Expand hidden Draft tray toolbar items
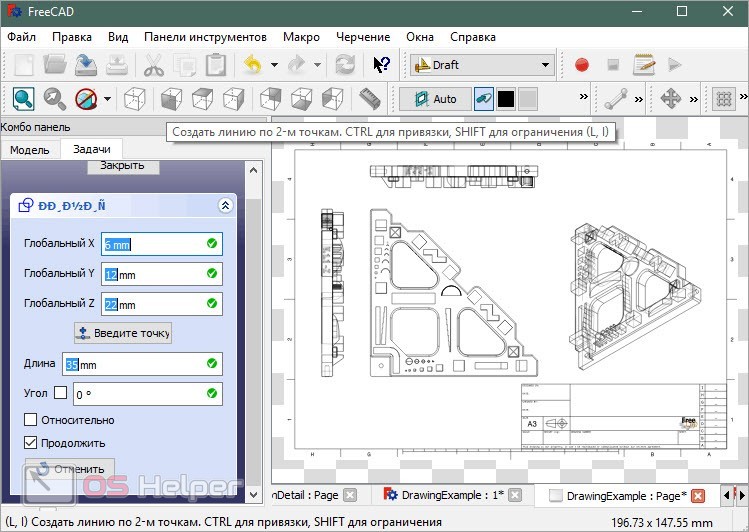Viewport: 749px width, 532px height. tap(584, 97)
